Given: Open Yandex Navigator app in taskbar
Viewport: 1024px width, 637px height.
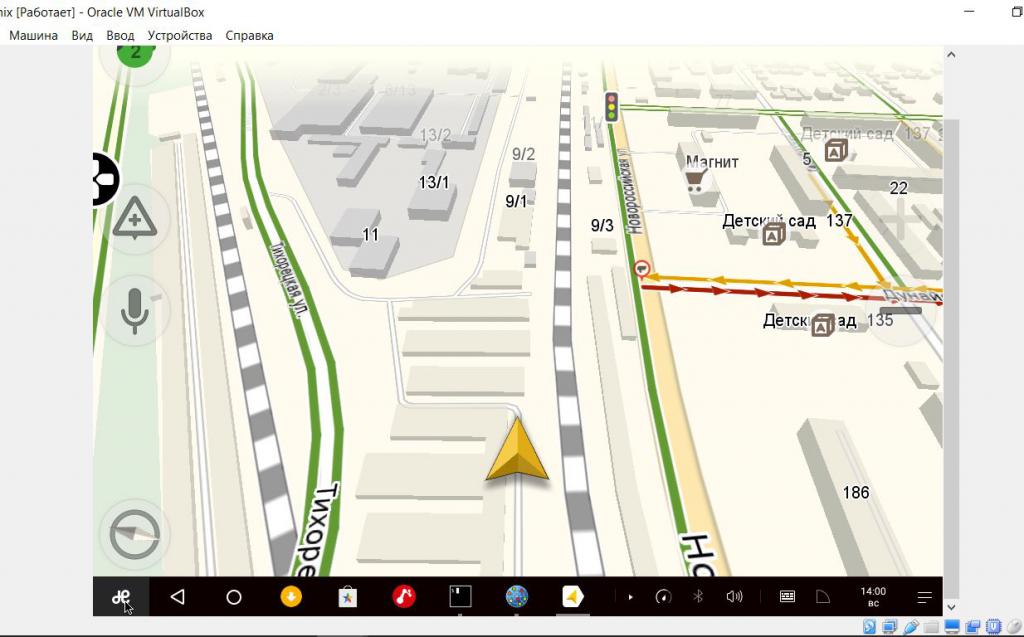Looking at the screenshot, I should (x=573, y=597).
